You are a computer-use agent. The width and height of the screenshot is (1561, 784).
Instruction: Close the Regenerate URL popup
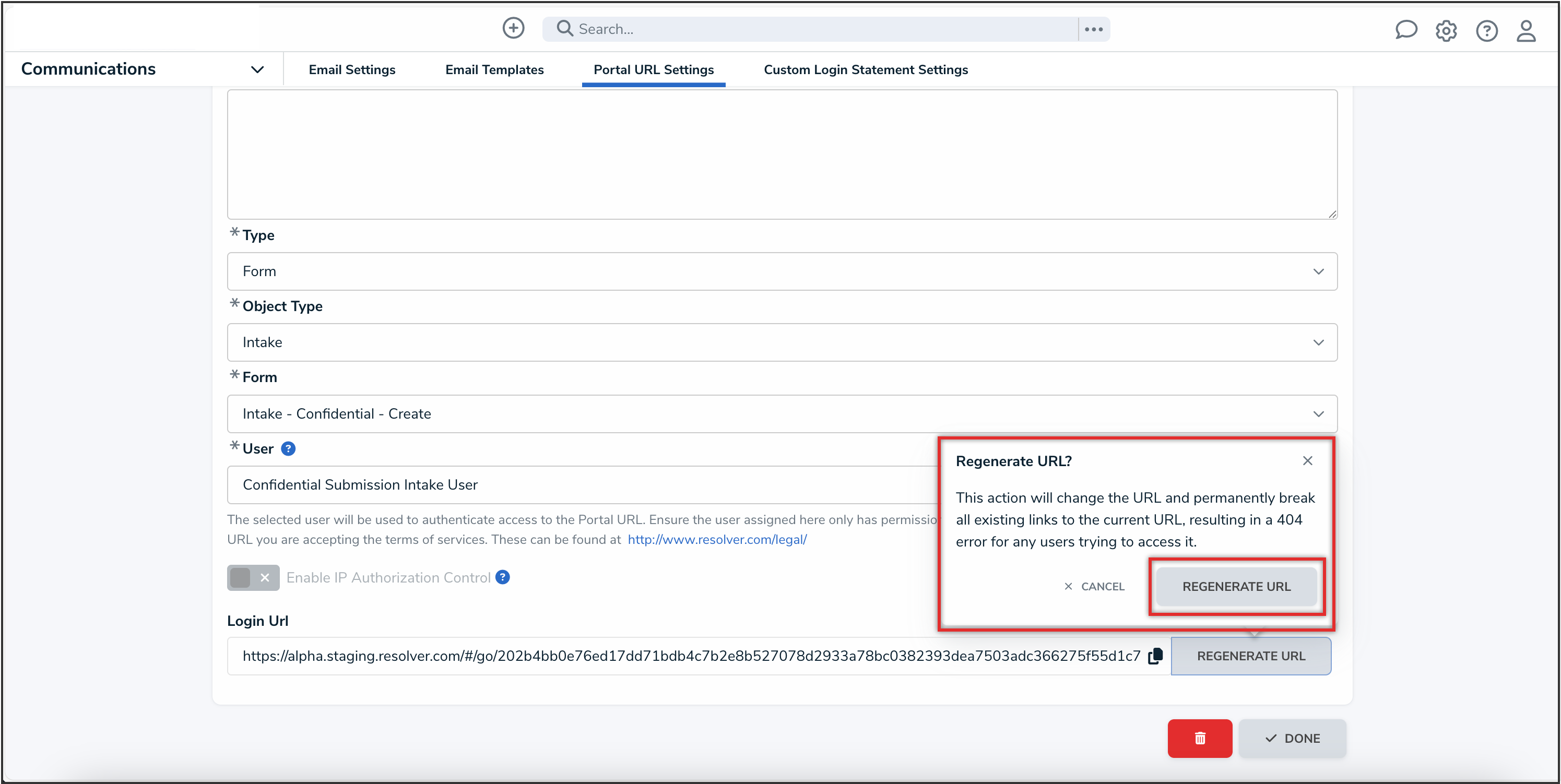tap(1307, 461)
